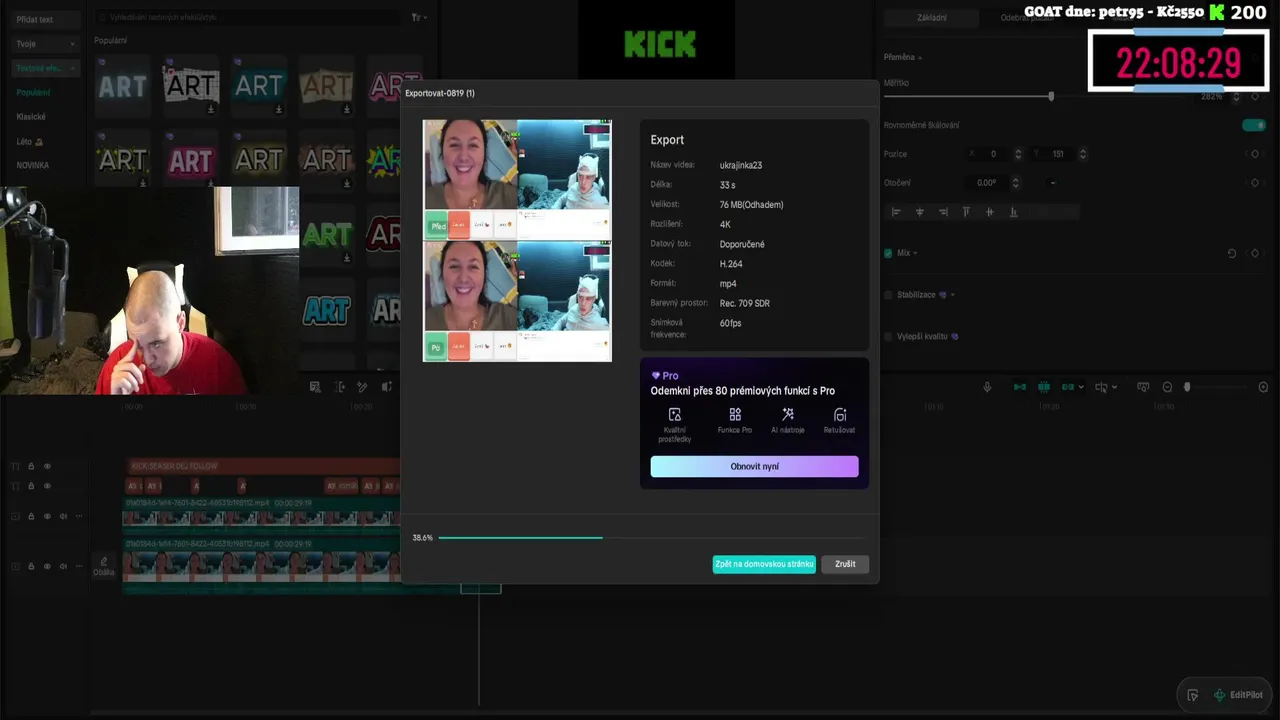
Task: Add a keyframe for Pozice
Action: (x=1255, y=154)
